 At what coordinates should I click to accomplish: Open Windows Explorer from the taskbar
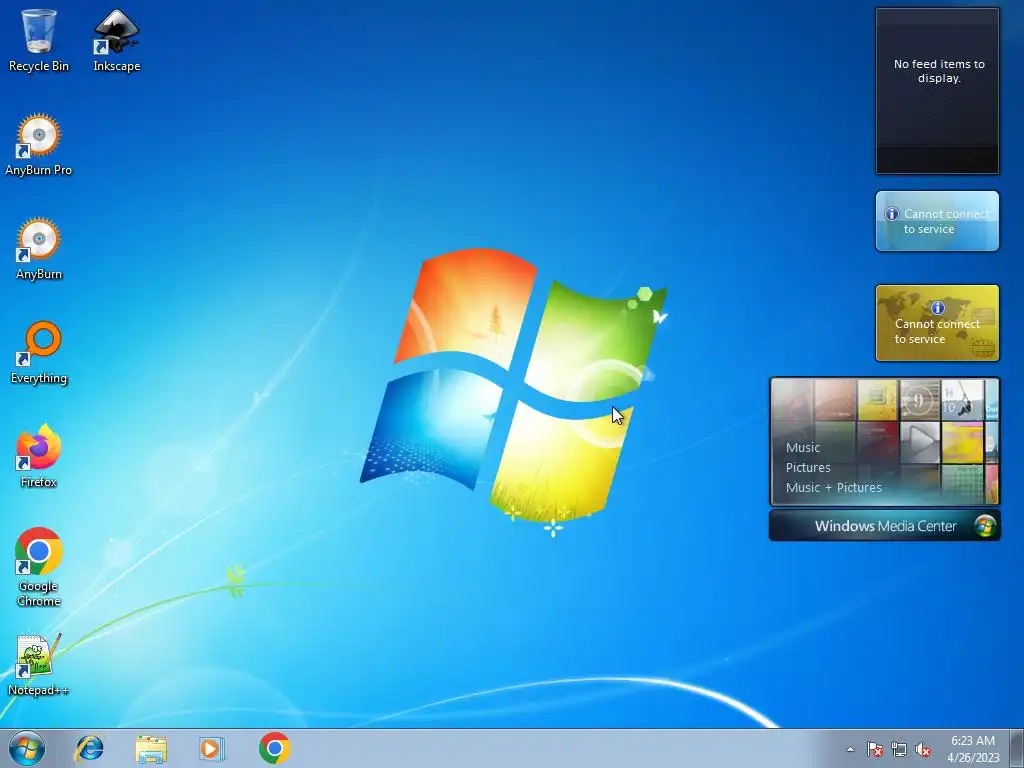click(x=151, y=748)
